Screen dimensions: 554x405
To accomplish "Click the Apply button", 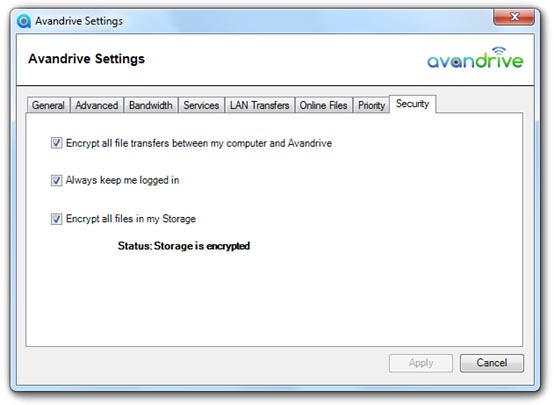I will coord(421,363).
